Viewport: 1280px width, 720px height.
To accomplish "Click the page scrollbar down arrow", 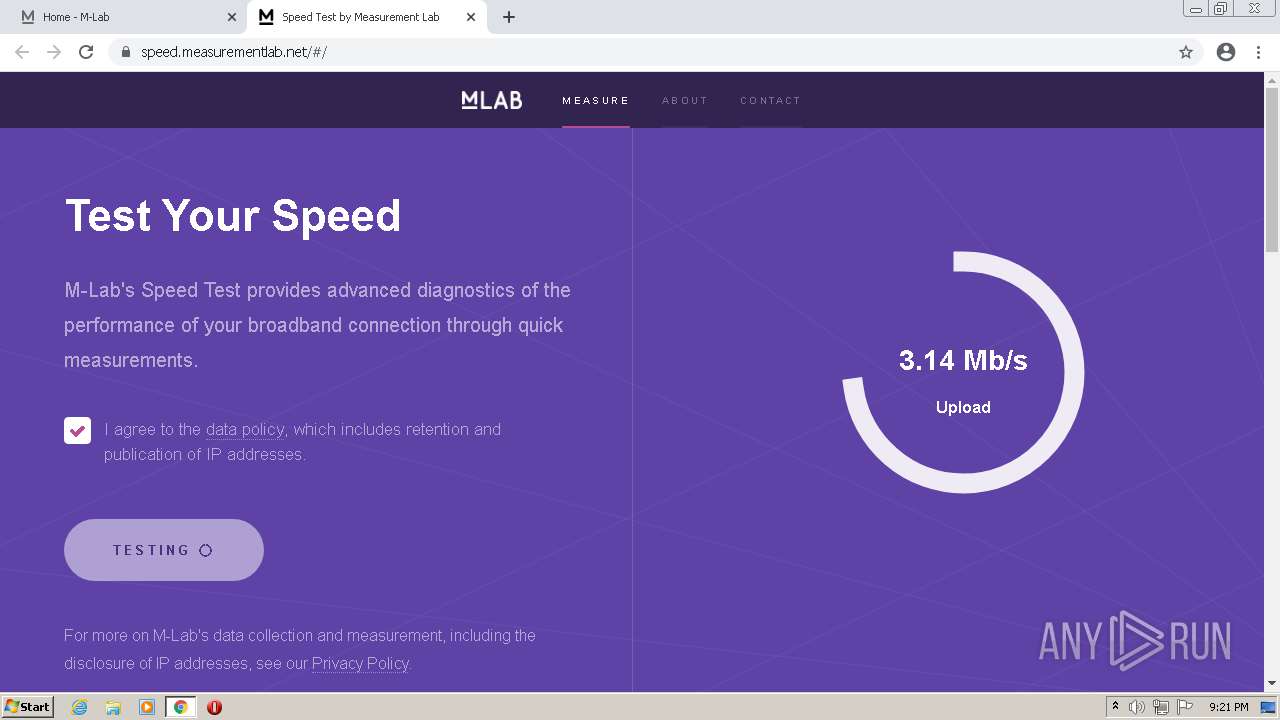I will (x=1272, y=684).
